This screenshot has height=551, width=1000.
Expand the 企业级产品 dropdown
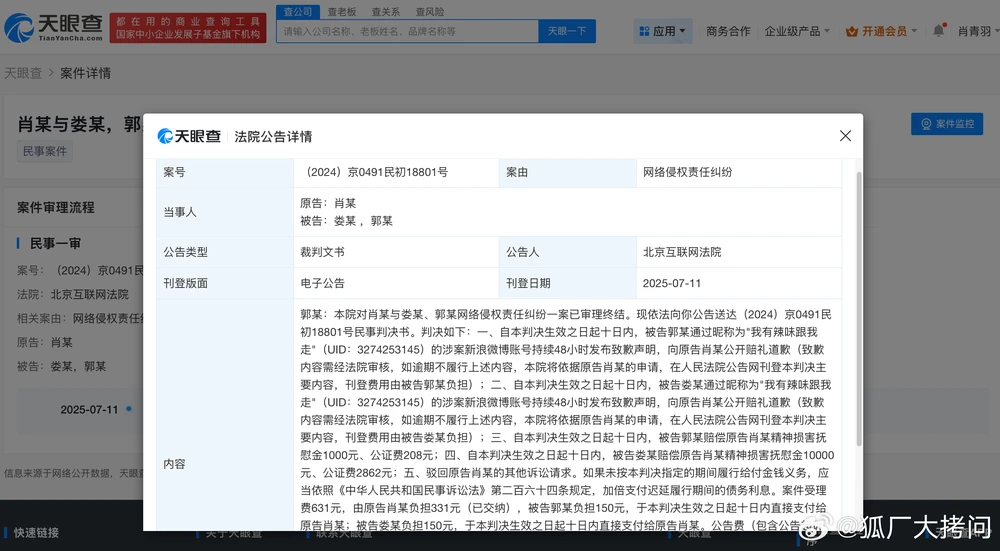point(797,31)
